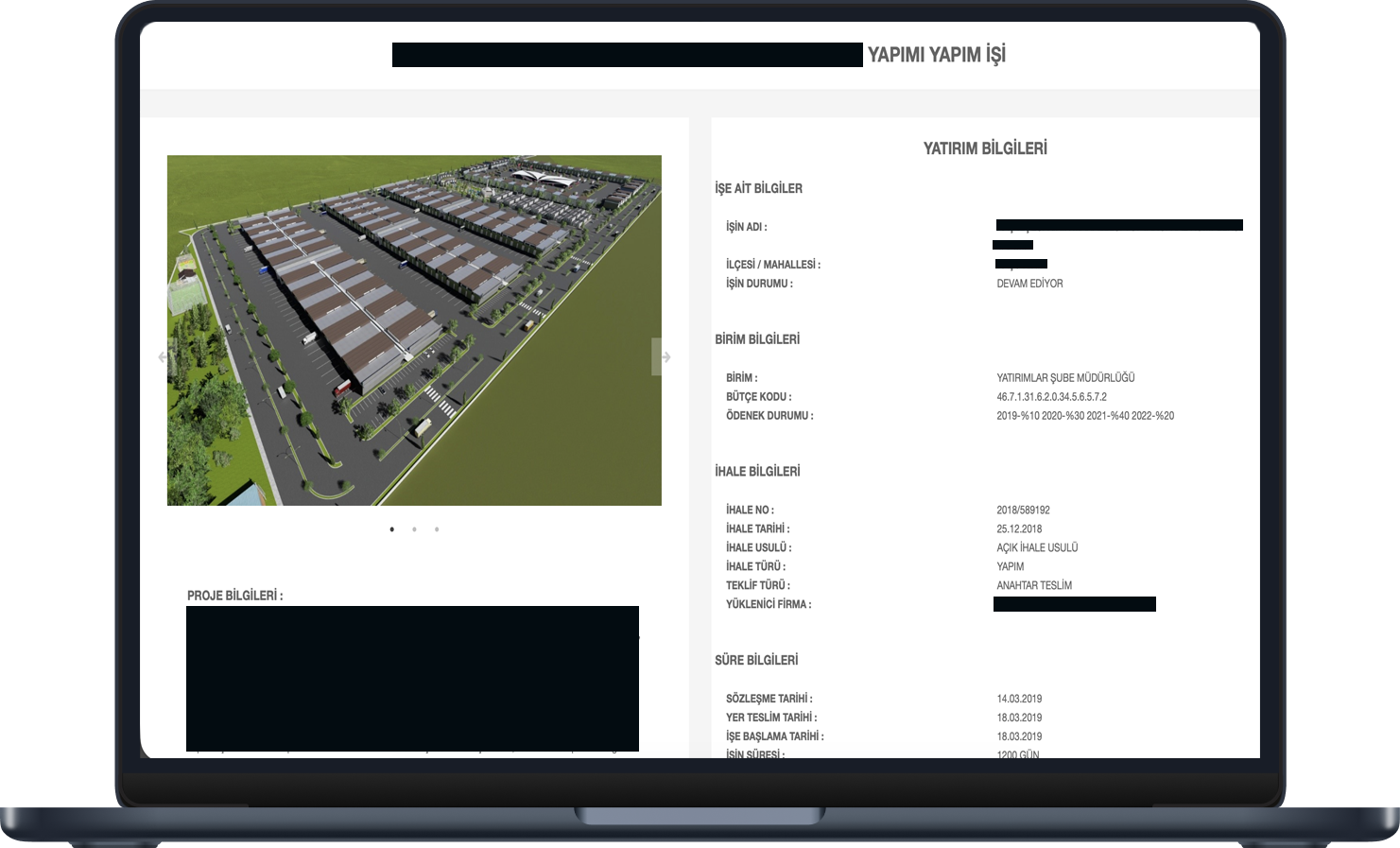Image resolution: width=1400 pixels, height=848 pixels.
Task: Select the İŞE AİT BİLGİLER section header
Action: pyautogui.click(x=758, y=189)
